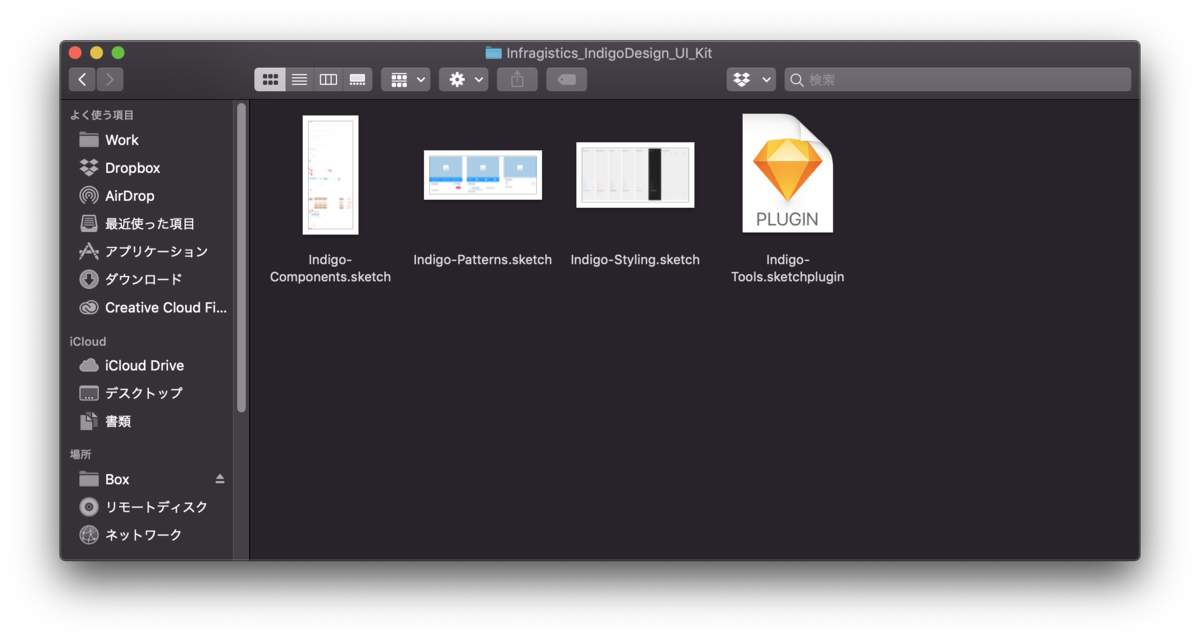
Task: Select the Indigo-Components.sketch thumbnail
Action: point(331,175)
